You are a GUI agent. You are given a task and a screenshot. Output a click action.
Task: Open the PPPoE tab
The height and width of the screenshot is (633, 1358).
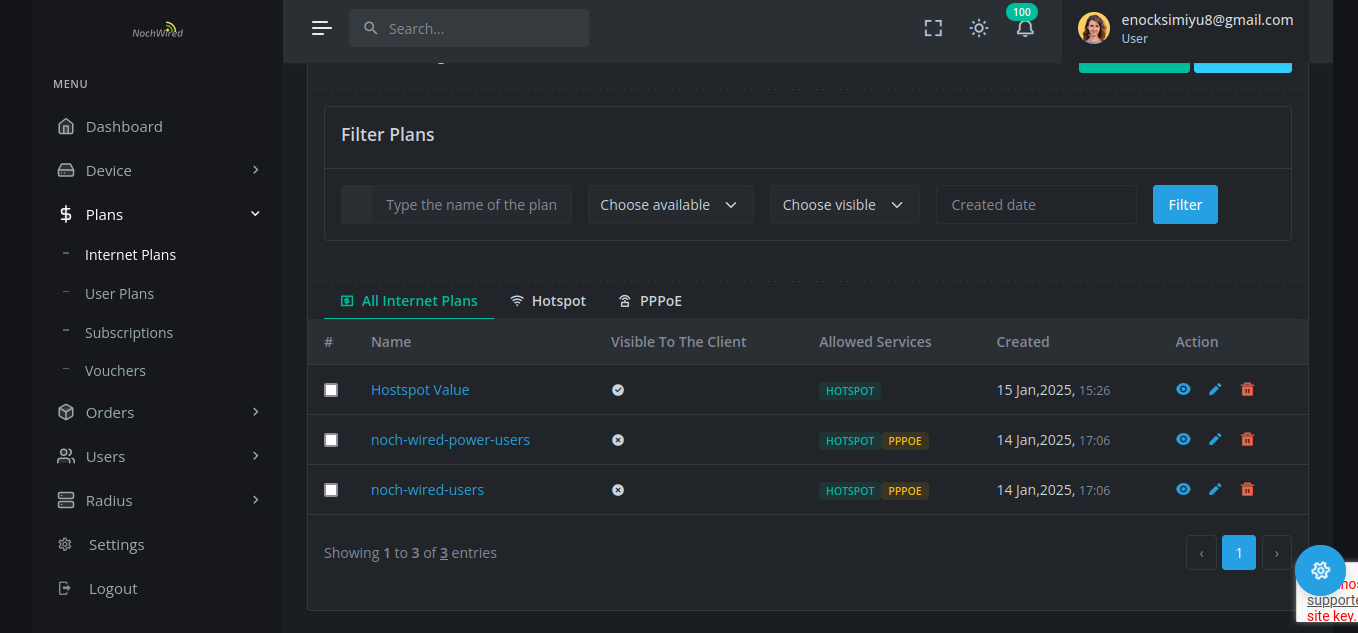pyautogui.click(x=650, y=300)
